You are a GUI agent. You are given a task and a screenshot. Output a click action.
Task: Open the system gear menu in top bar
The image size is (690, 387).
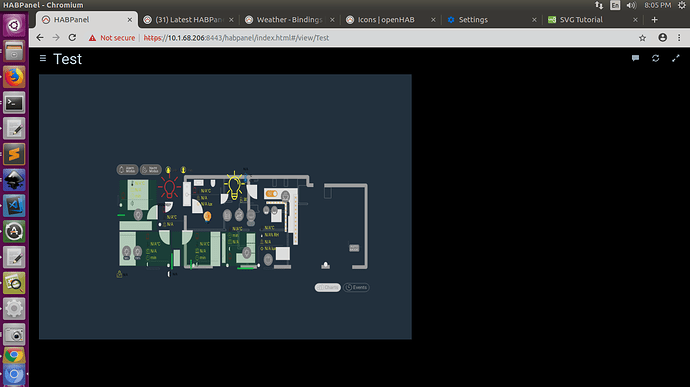(x=682, y=5)
